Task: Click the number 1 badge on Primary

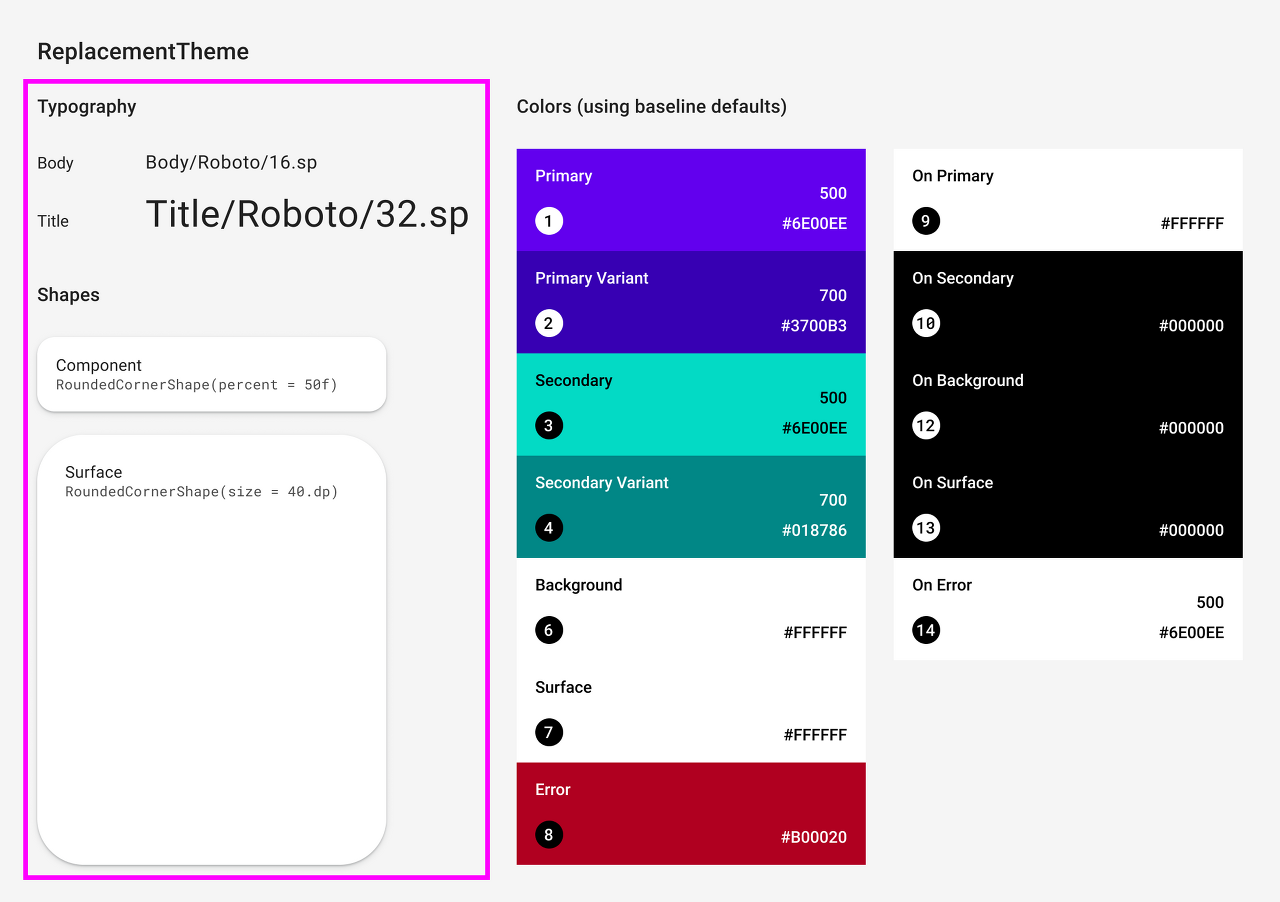Action: [549, 221]
